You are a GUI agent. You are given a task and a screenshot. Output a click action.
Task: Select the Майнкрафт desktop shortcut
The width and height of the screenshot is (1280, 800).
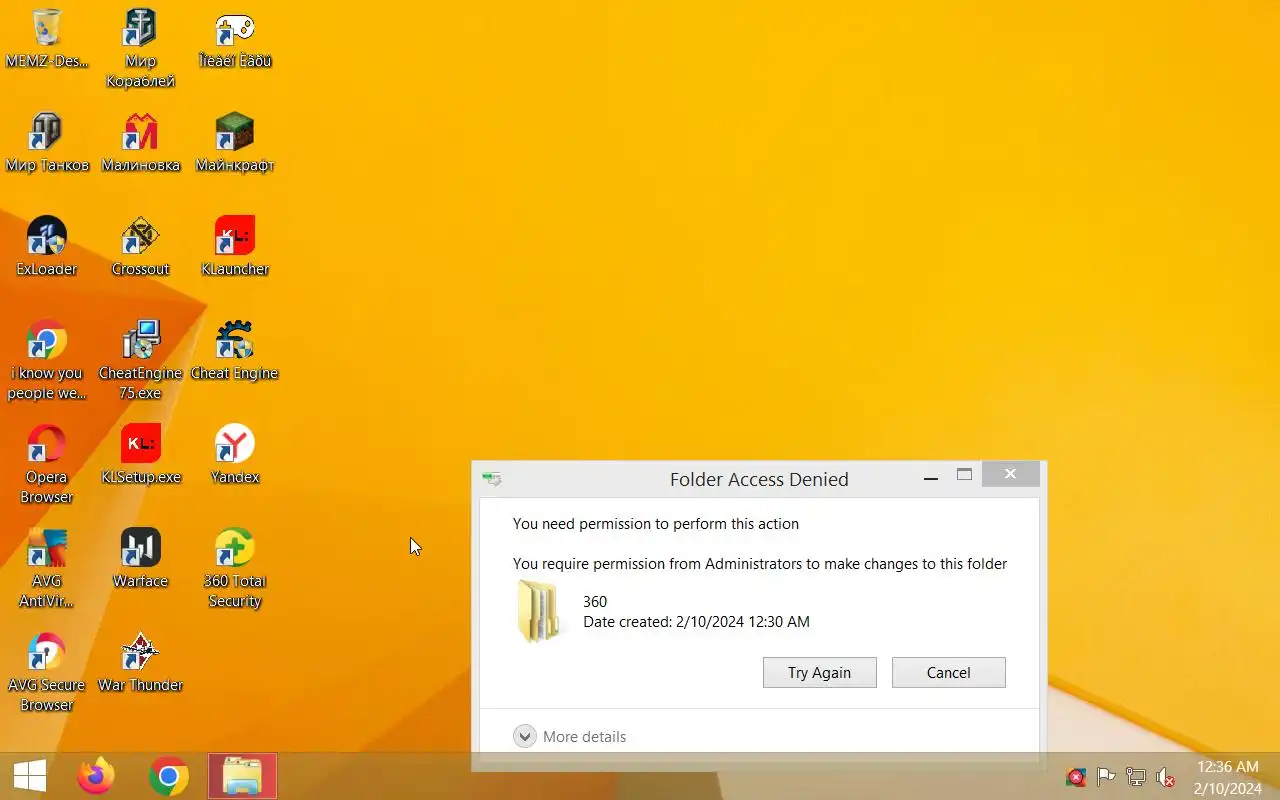pyautogui.click(x=234, y=143)
